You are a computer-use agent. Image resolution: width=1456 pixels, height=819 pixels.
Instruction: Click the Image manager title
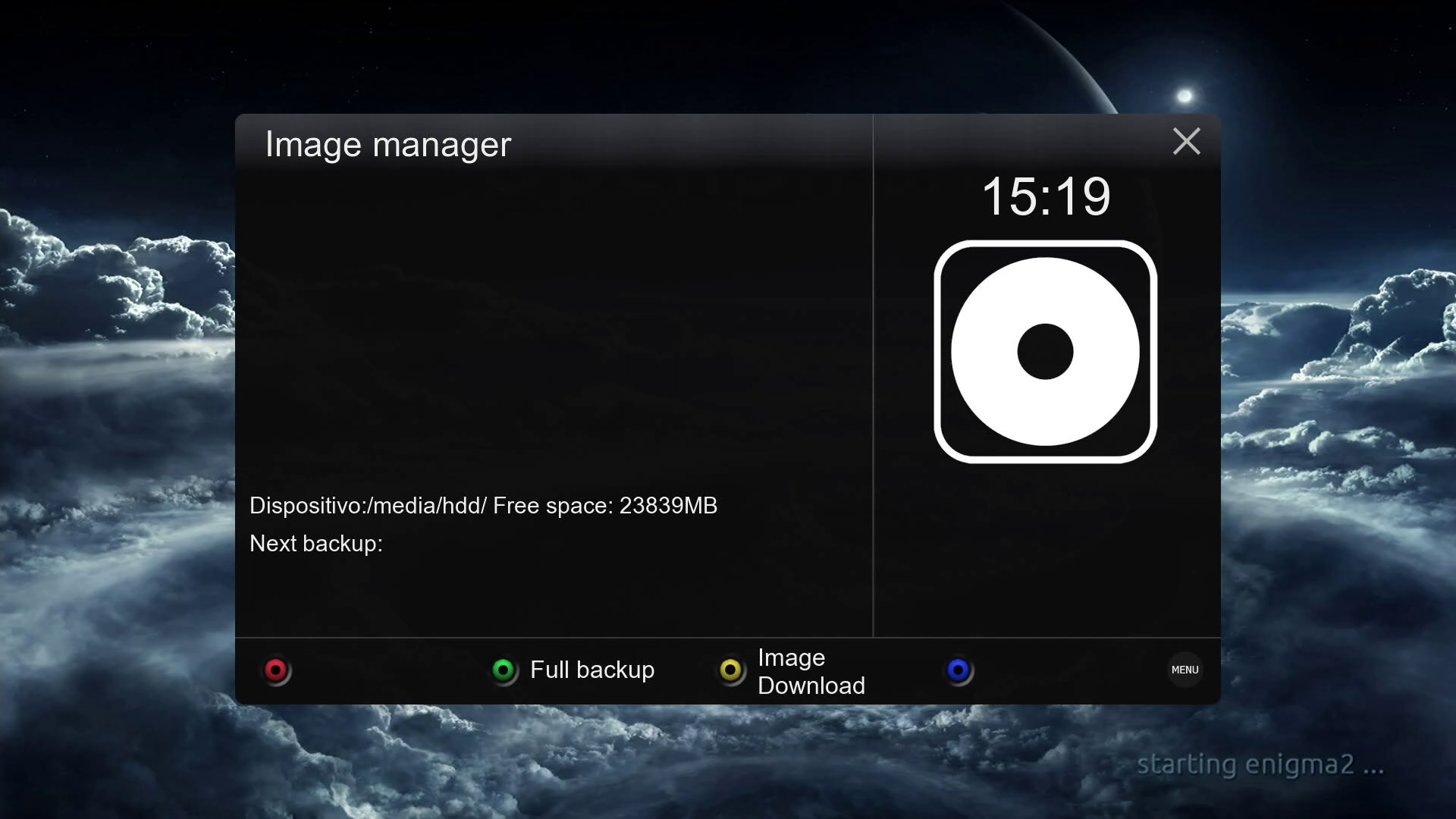[x=388, y=144]
